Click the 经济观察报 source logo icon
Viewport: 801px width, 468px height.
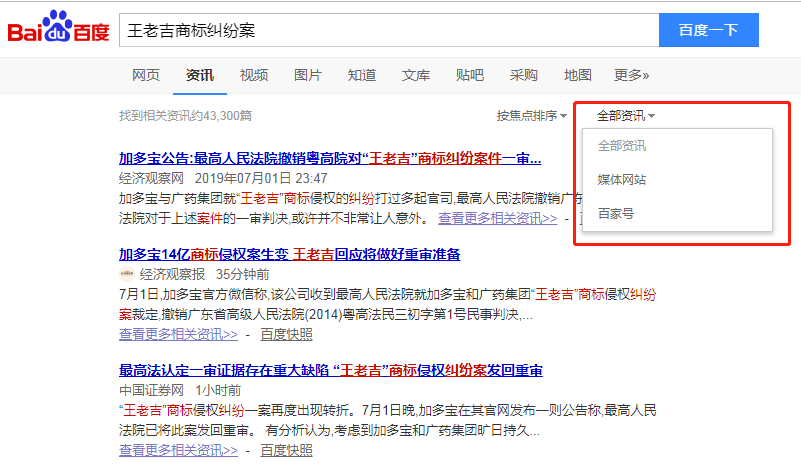tap(126, 273)
